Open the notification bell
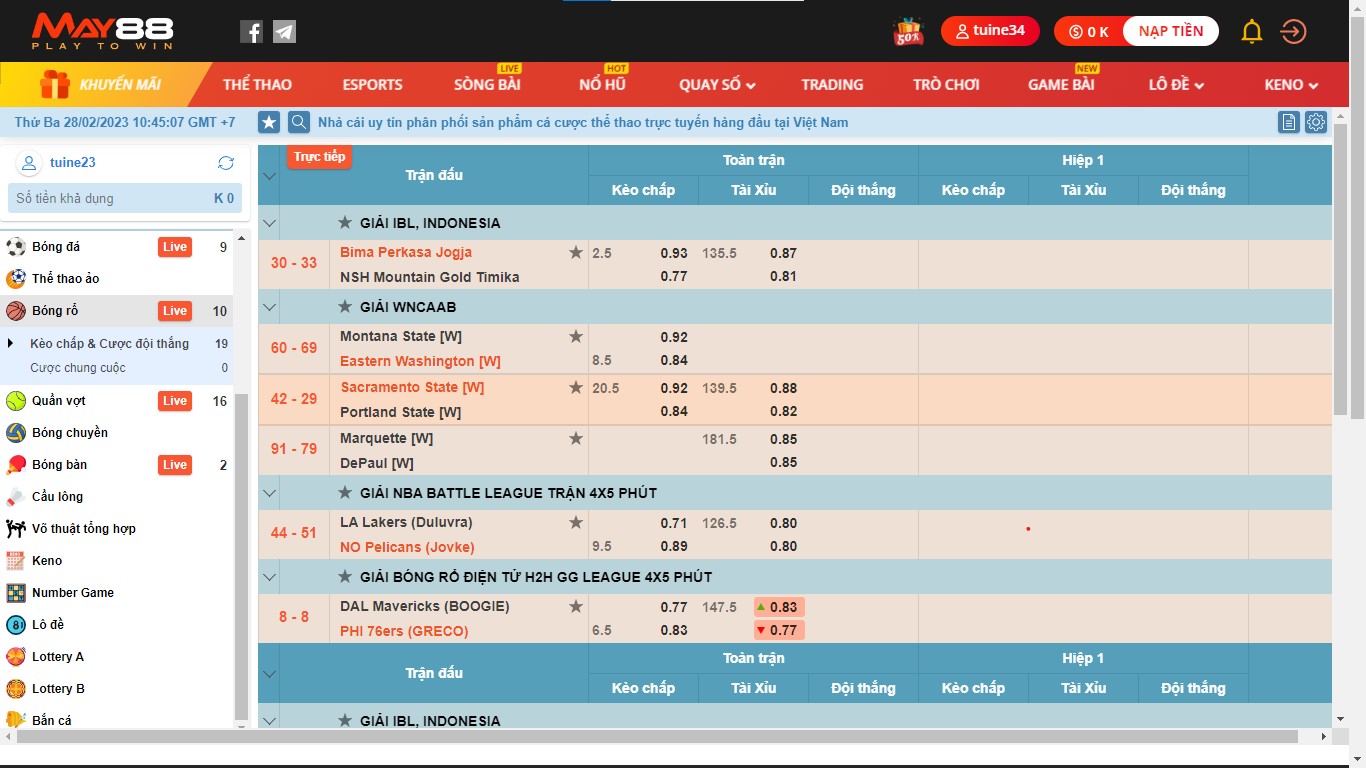This screenshot has height=768, width=1366. [x=1252, y=31]
